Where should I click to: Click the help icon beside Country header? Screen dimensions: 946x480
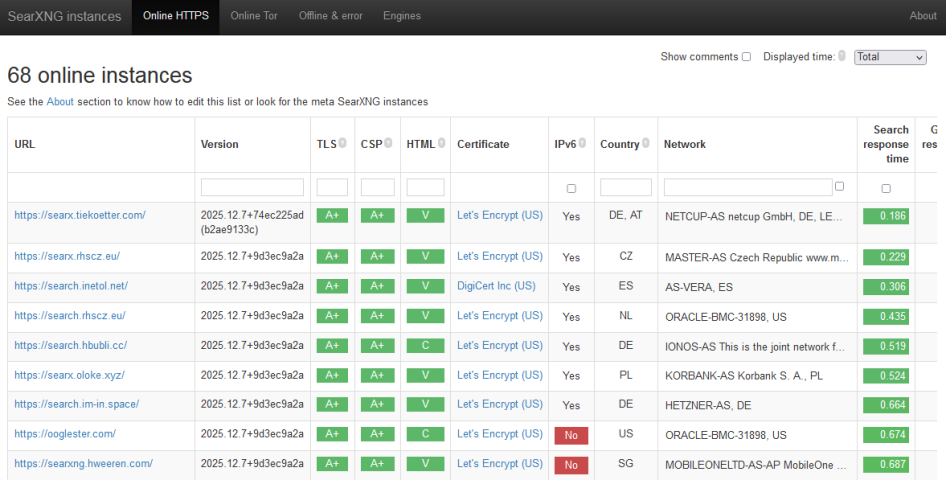[x=646, y=143]
